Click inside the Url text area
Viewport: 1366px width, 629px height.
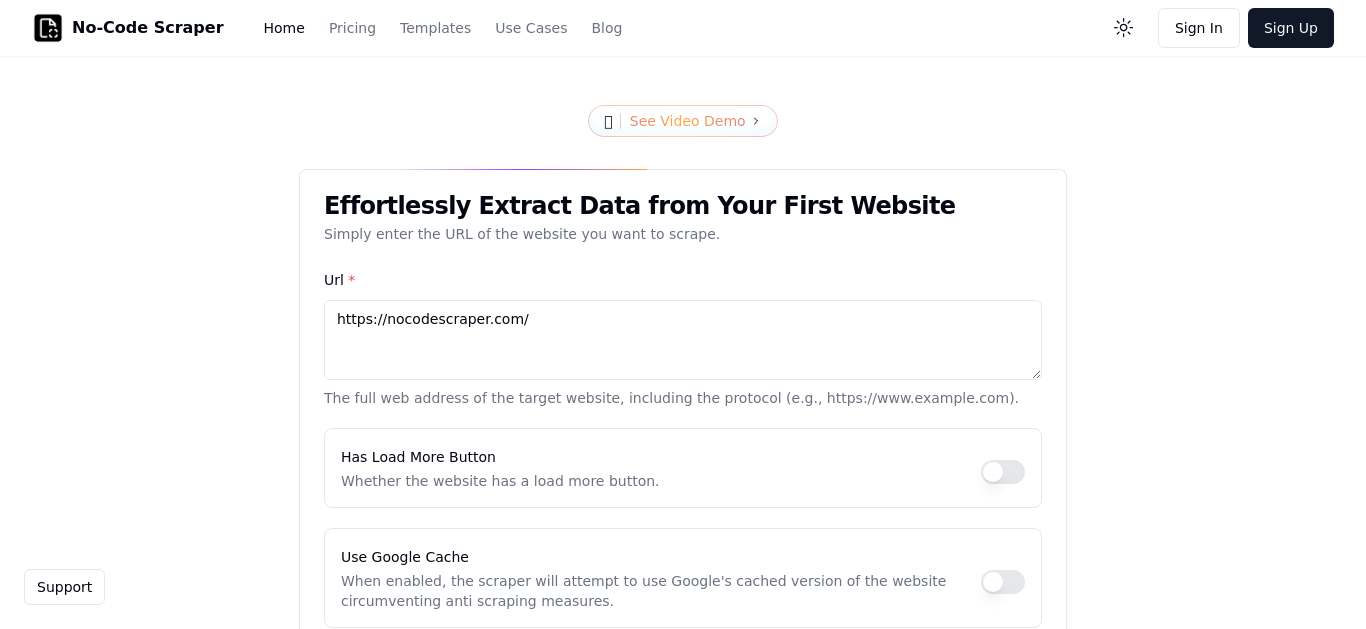coord(683,340)
